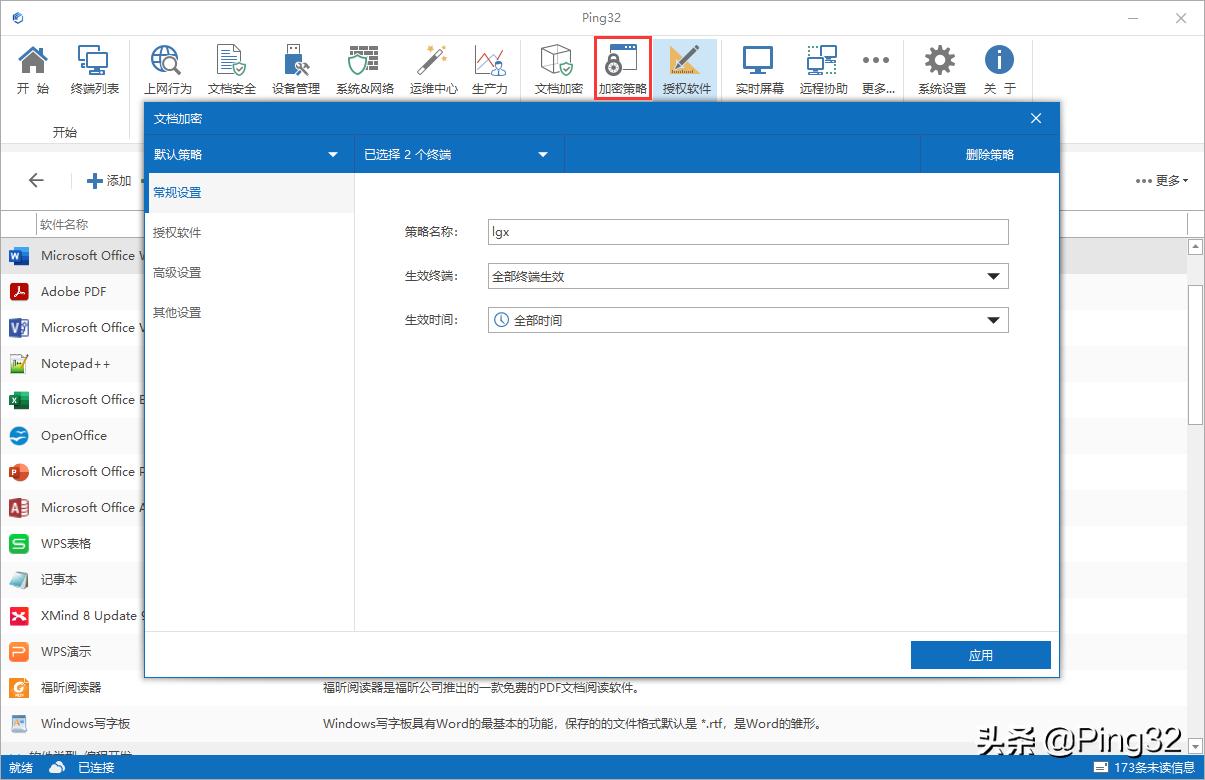Launch 远程协助 from the toolbar
1205x780 pixels.
821,66
